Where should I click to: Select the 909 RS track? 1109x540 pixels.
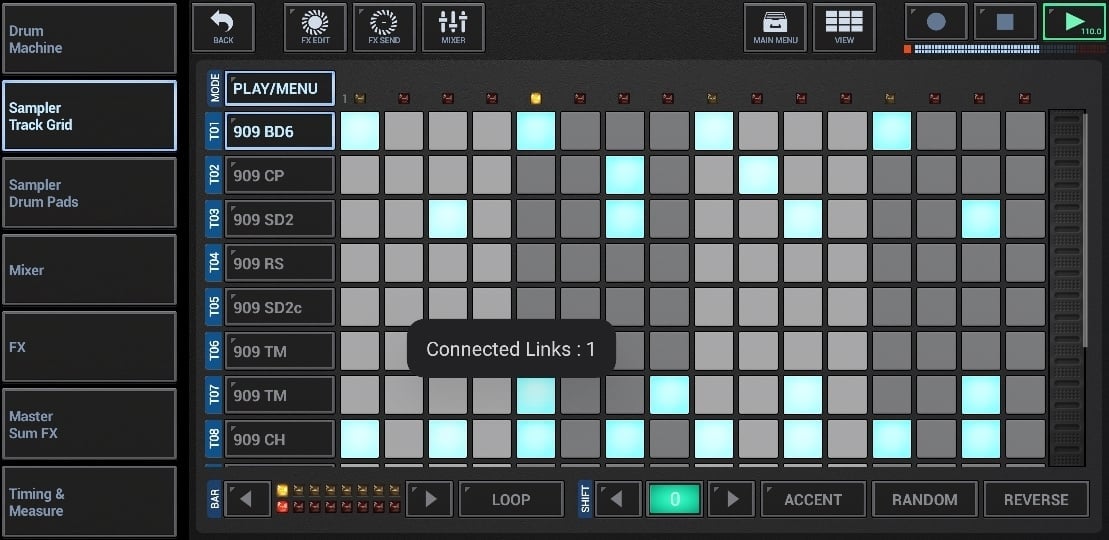pyautogui.click(x=279, y=263)
